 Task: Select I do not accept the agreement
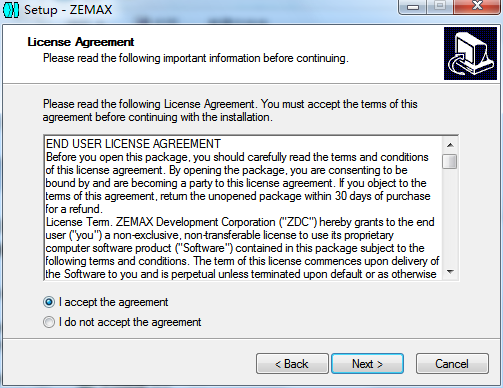coord(49,322)
